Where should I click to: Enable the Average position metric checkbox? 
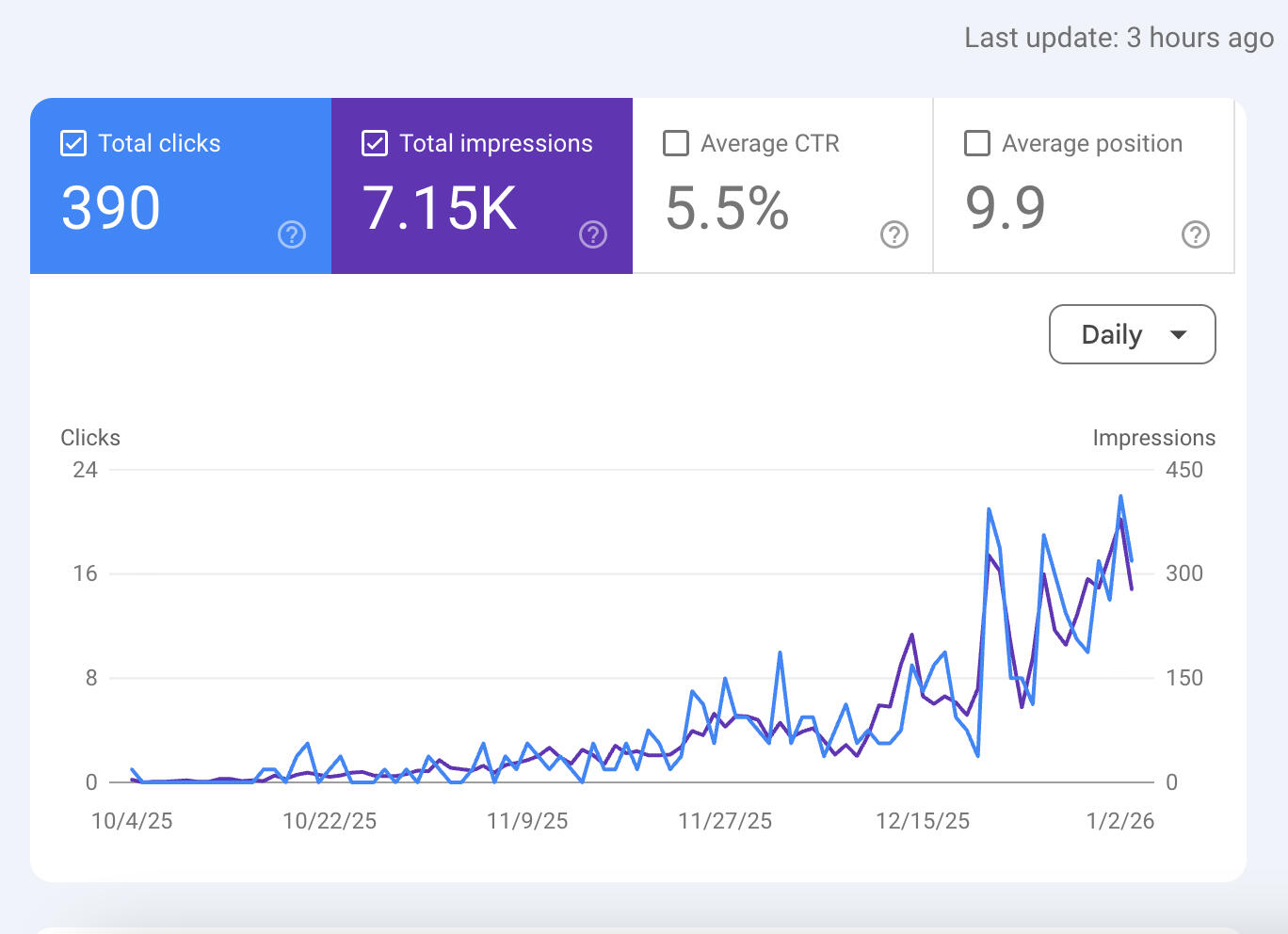coord(976,143)
